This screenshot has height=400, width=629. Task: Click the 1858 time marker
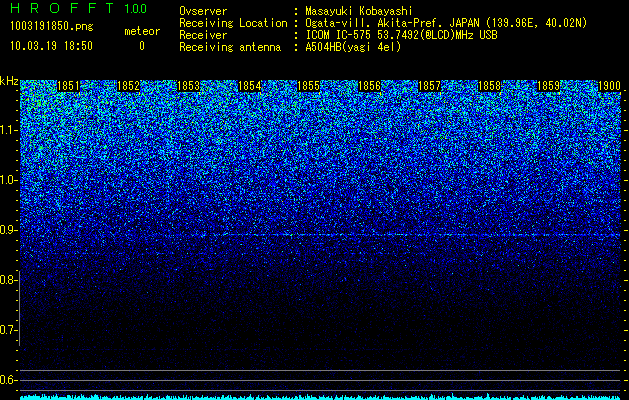[x=489, y=86]
